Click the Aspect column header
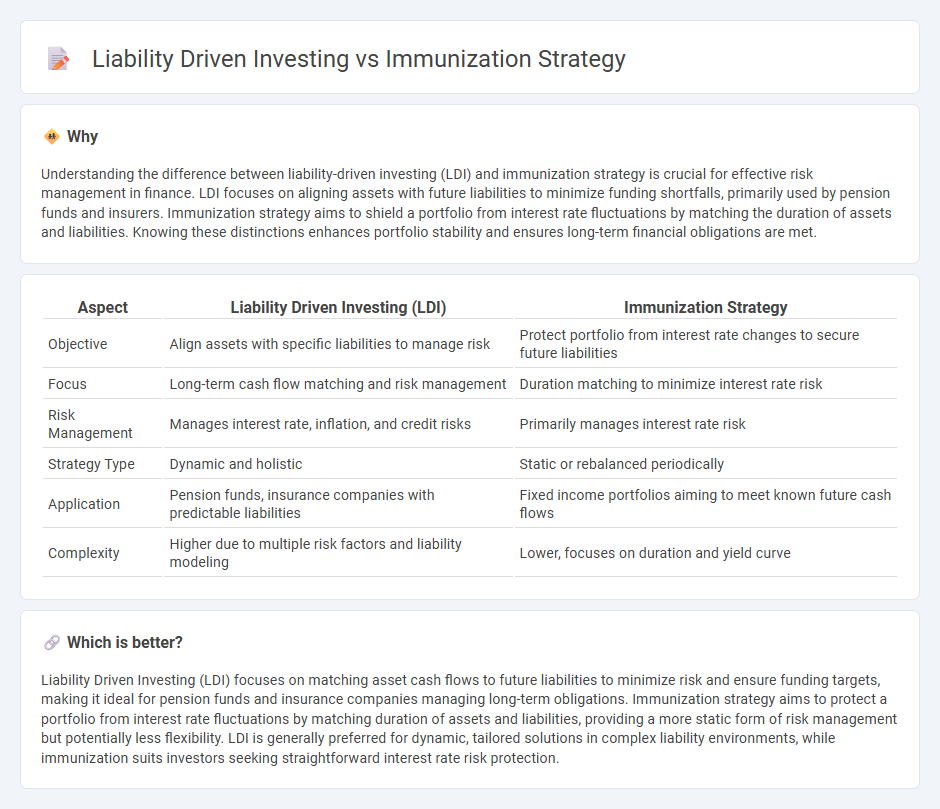Image resolution: width=940 pixels, height=809 pixels. coord(103,307)
